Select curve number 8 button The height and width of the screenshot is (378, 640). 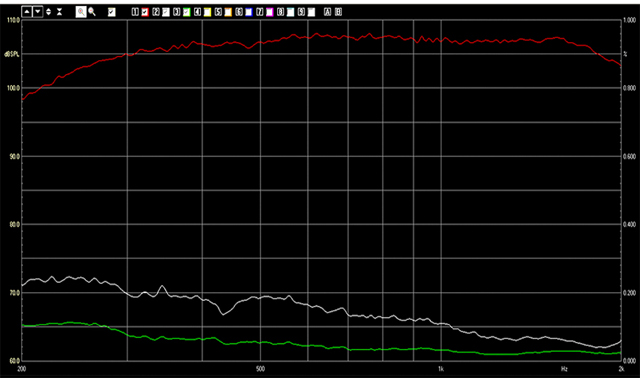[281, 12]
